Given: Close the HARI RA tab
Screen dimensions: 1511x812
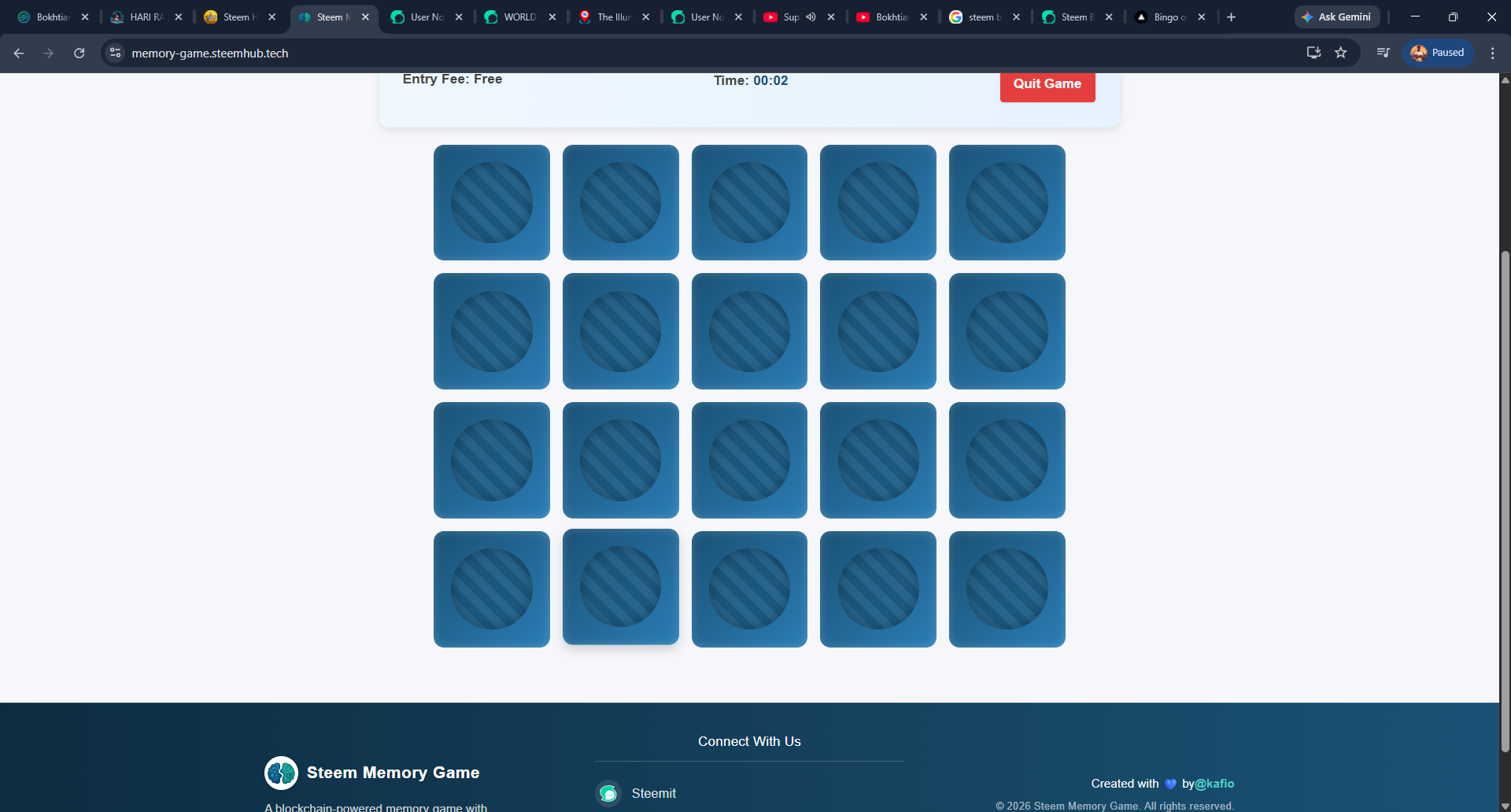Looking at the screenshot, I should [179, 17].
